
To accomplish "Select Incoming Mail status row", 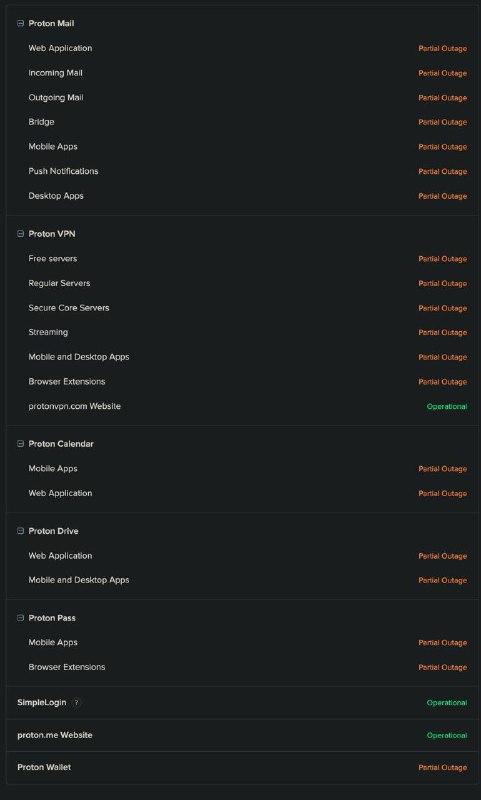I will click(x=242, y=73).
